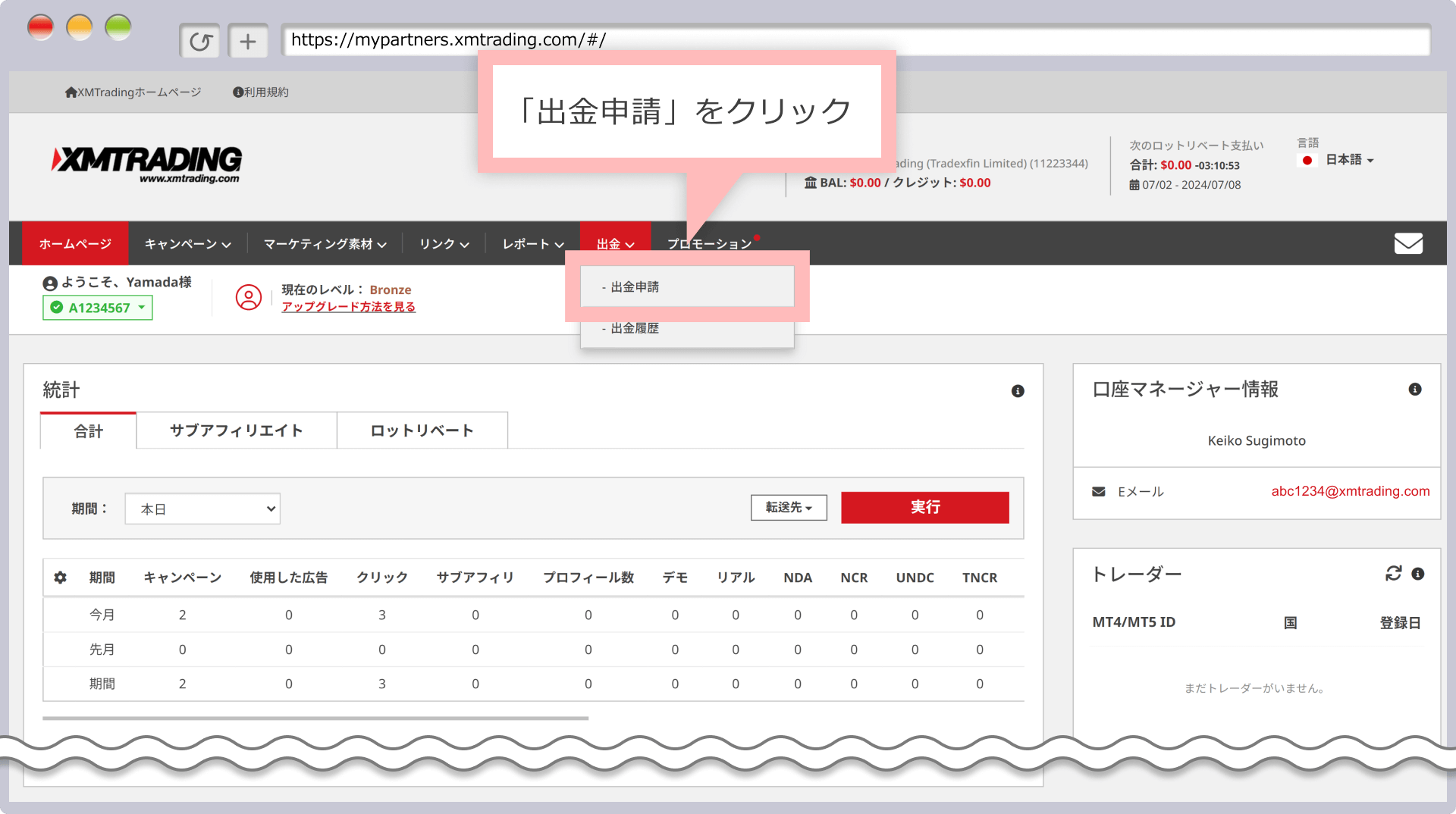Screen dimensions: 1456x814
Task: Open the 日本語 language dropdown
Action: pos(1349,160)
